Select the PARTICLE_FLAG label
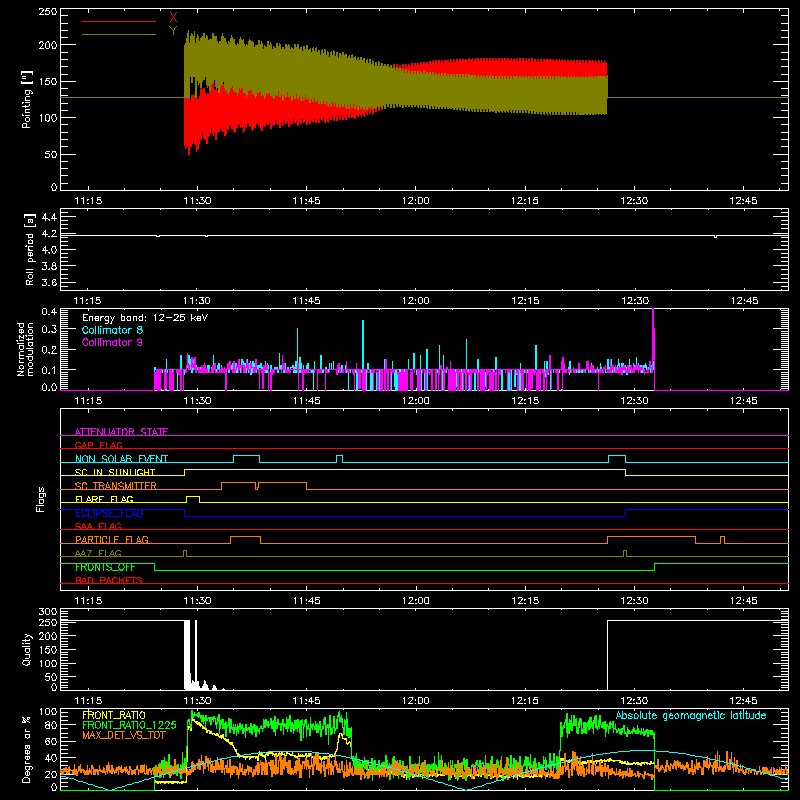 pyautogui.click(x=112, y=539)
